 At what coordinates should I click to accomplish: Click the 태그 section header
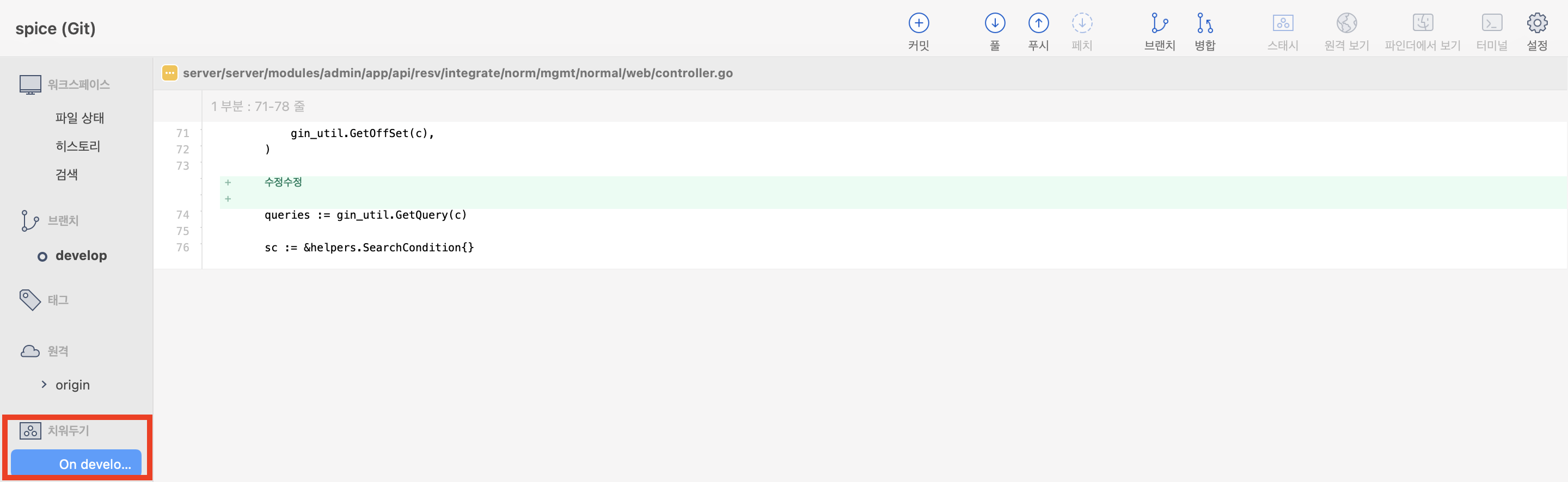click(x=58, y=300)
